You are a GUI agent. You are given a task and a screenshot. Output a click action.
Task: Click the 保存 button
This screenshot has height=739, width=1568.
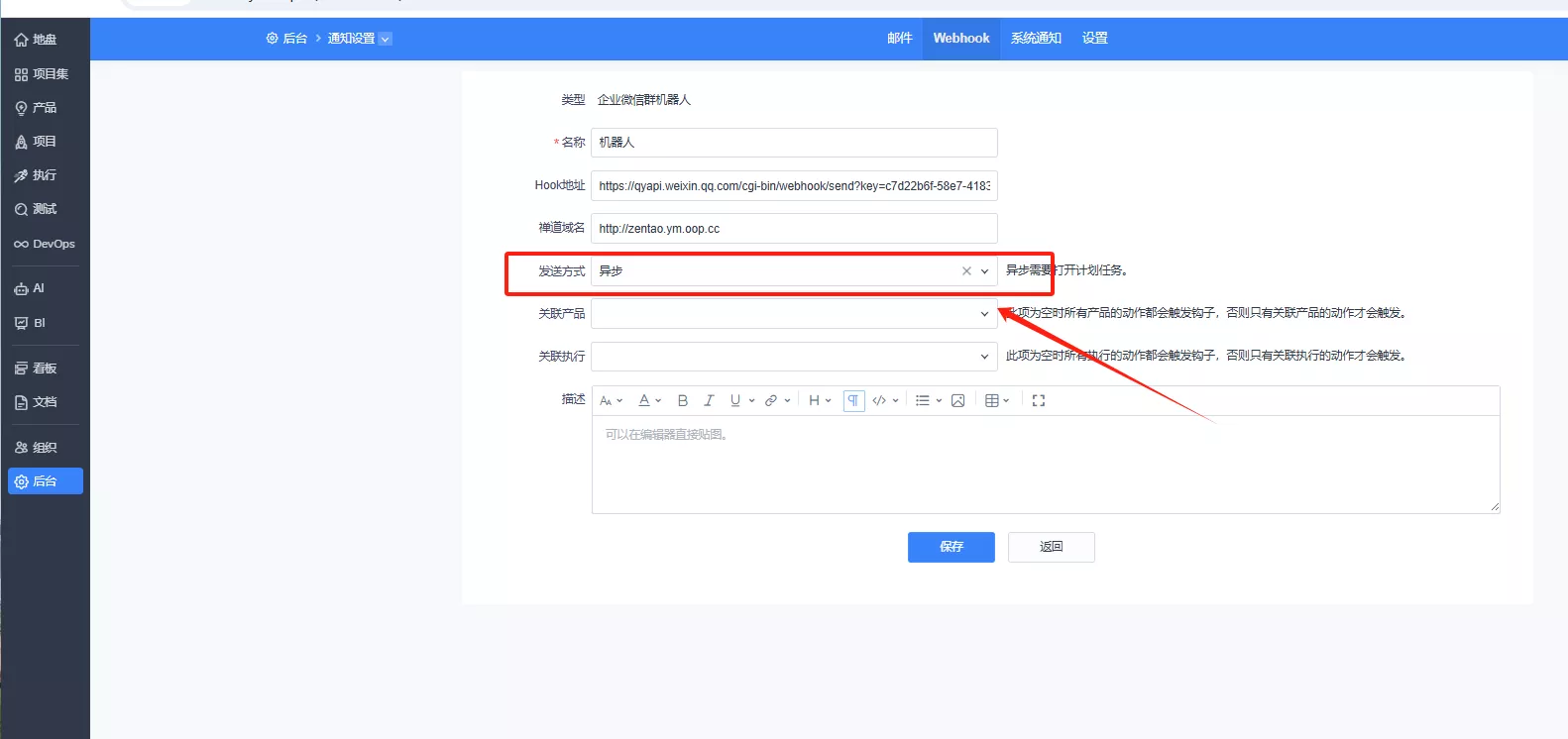tap(951, 547)
